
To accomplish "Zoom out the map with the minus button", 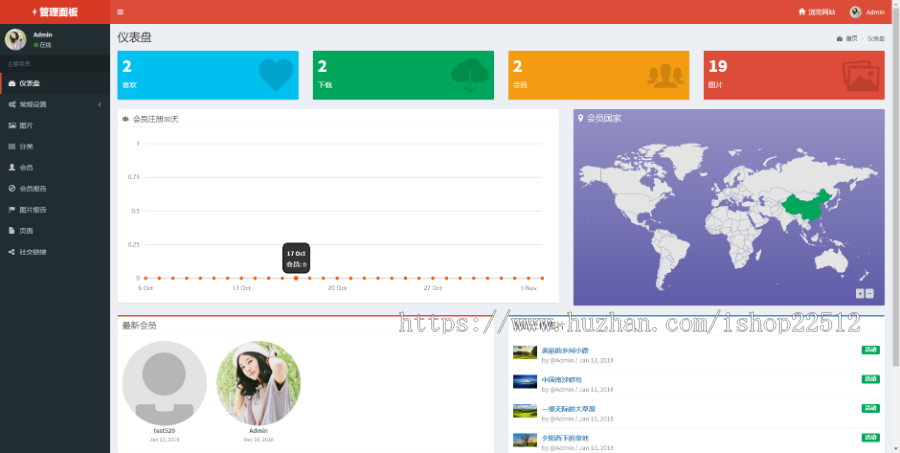I will (870, 293).
